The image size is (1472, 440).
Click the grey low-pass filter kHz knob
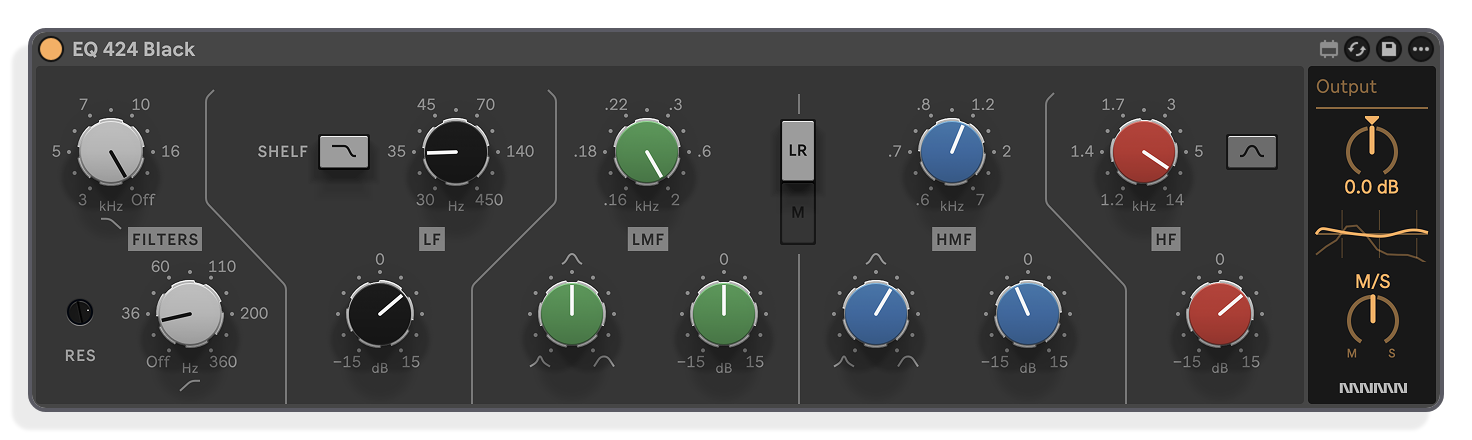(x=111, y=151)
